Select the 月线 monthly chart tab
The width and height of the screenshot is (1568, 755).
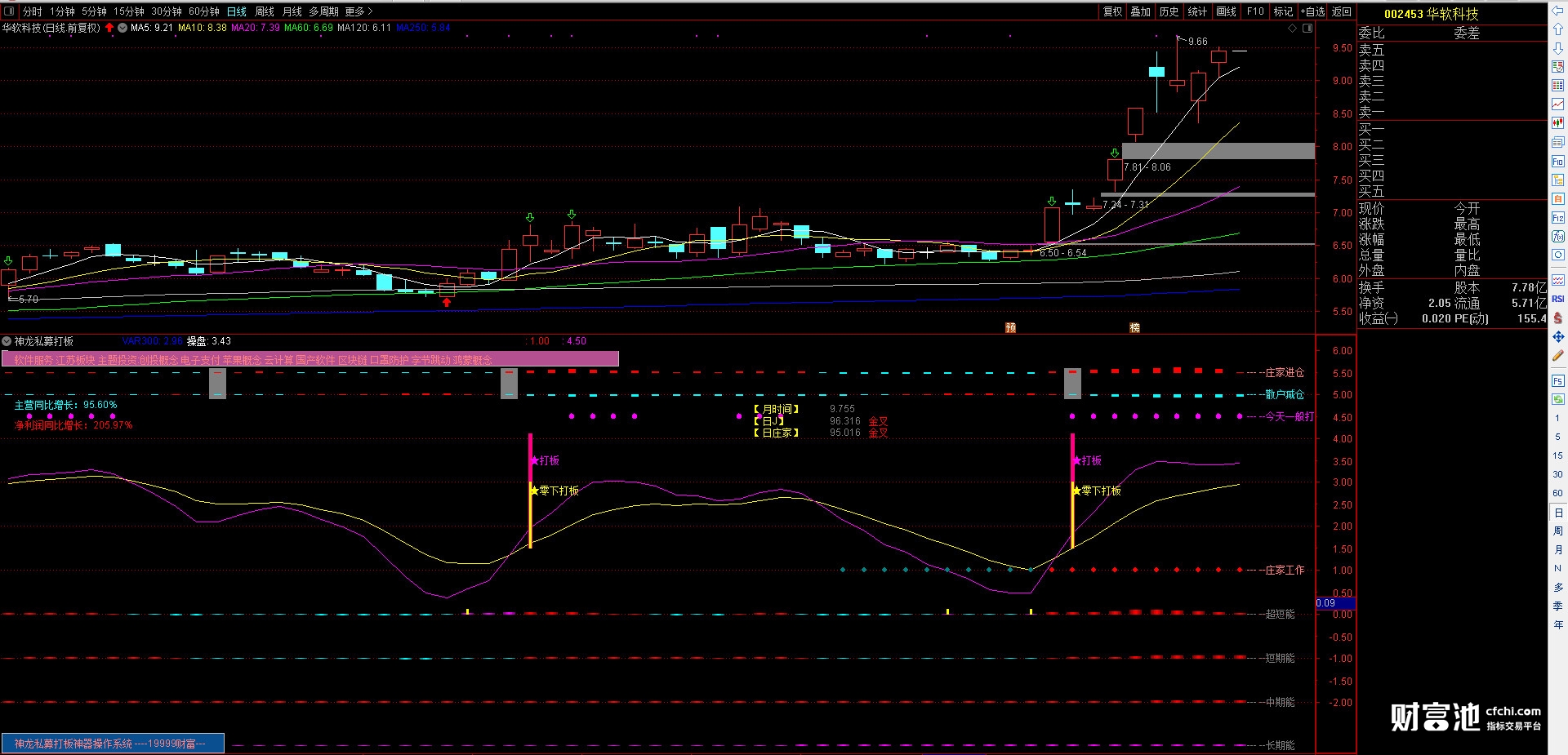[x=292, y=11]
